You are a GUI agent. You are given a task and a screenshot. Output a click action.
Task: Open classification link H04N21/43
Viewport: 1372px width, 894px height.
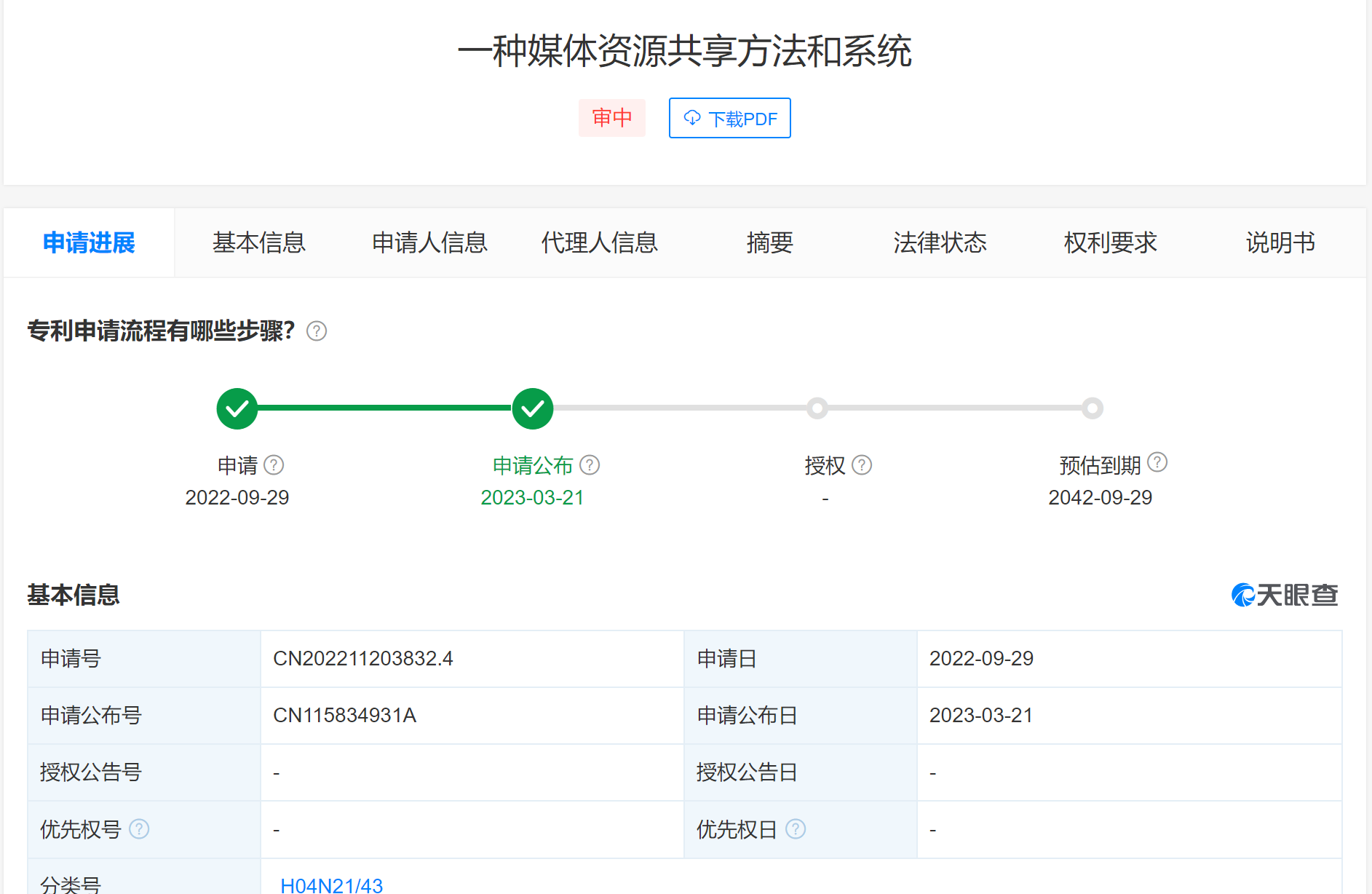(332, 885)
